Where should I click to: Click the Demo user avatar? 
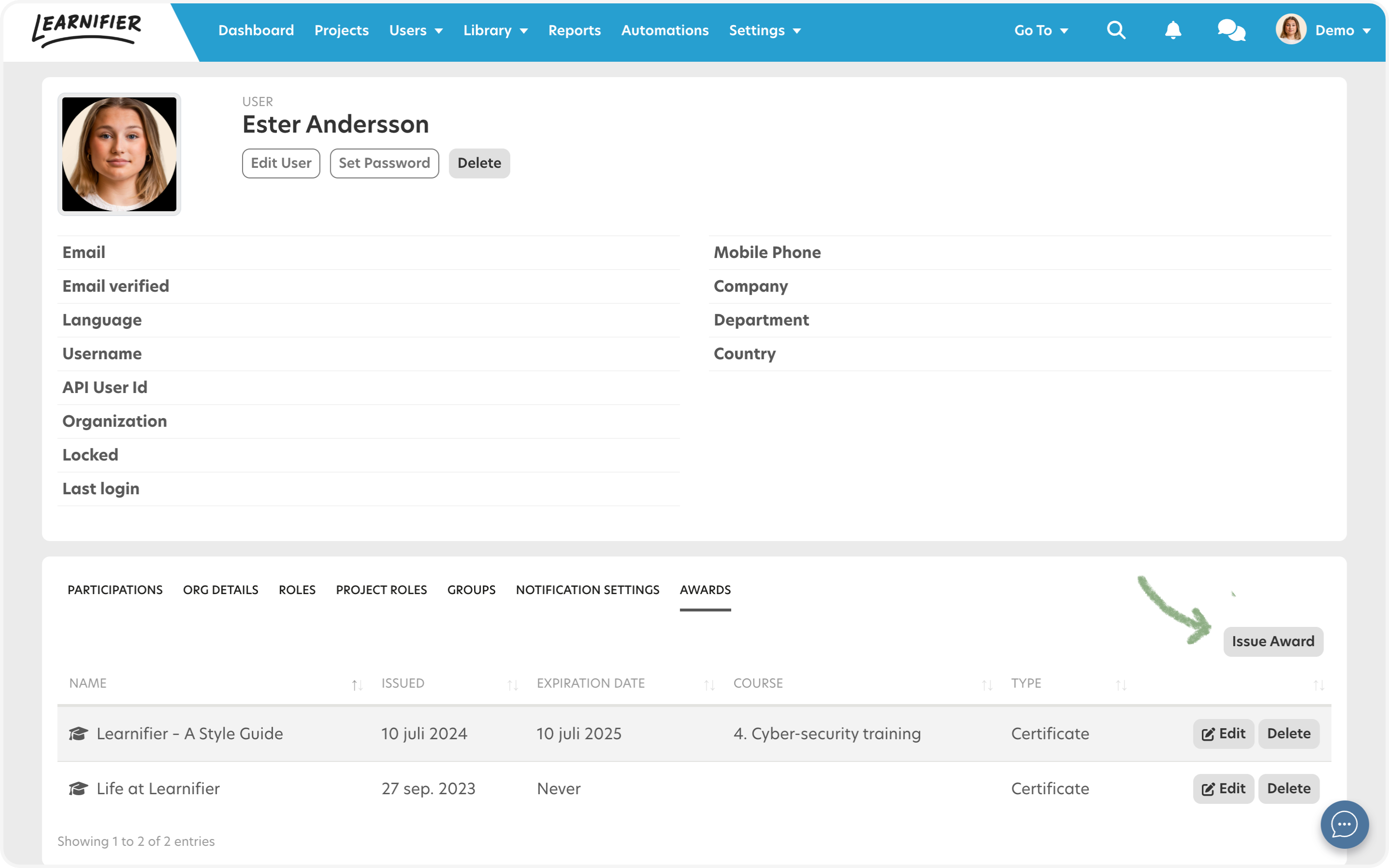tap(1291, 29)
